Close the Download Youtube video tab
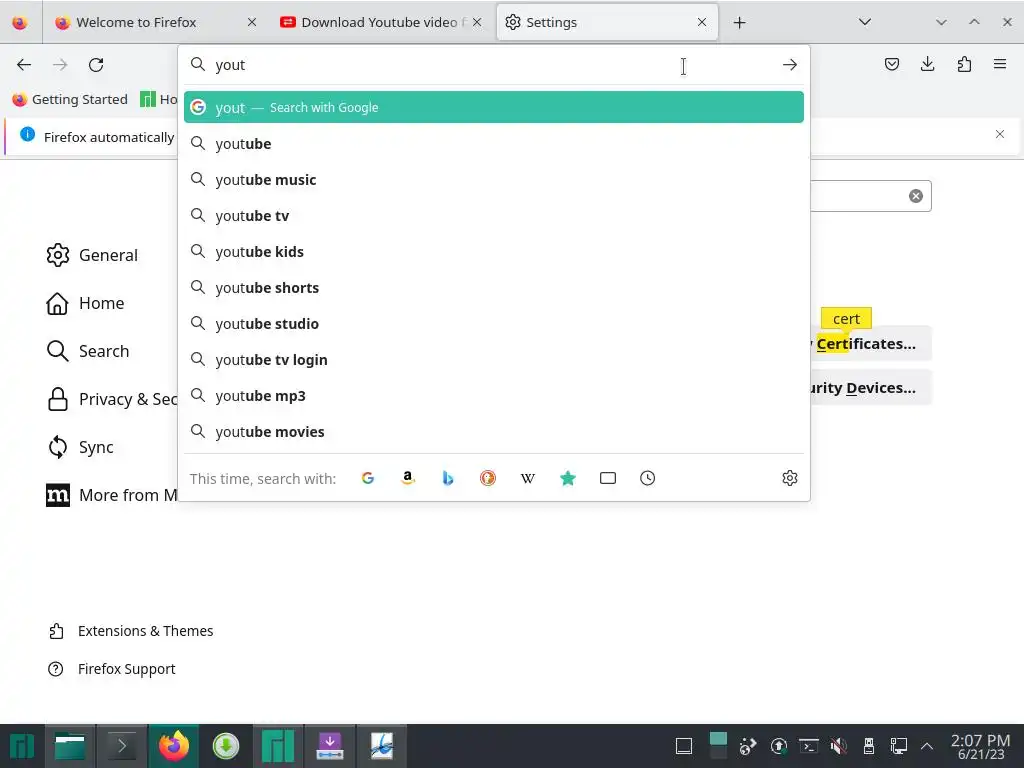Viewport: 1024px width, 768px height. pyautogui.click(x=477, y=22)
